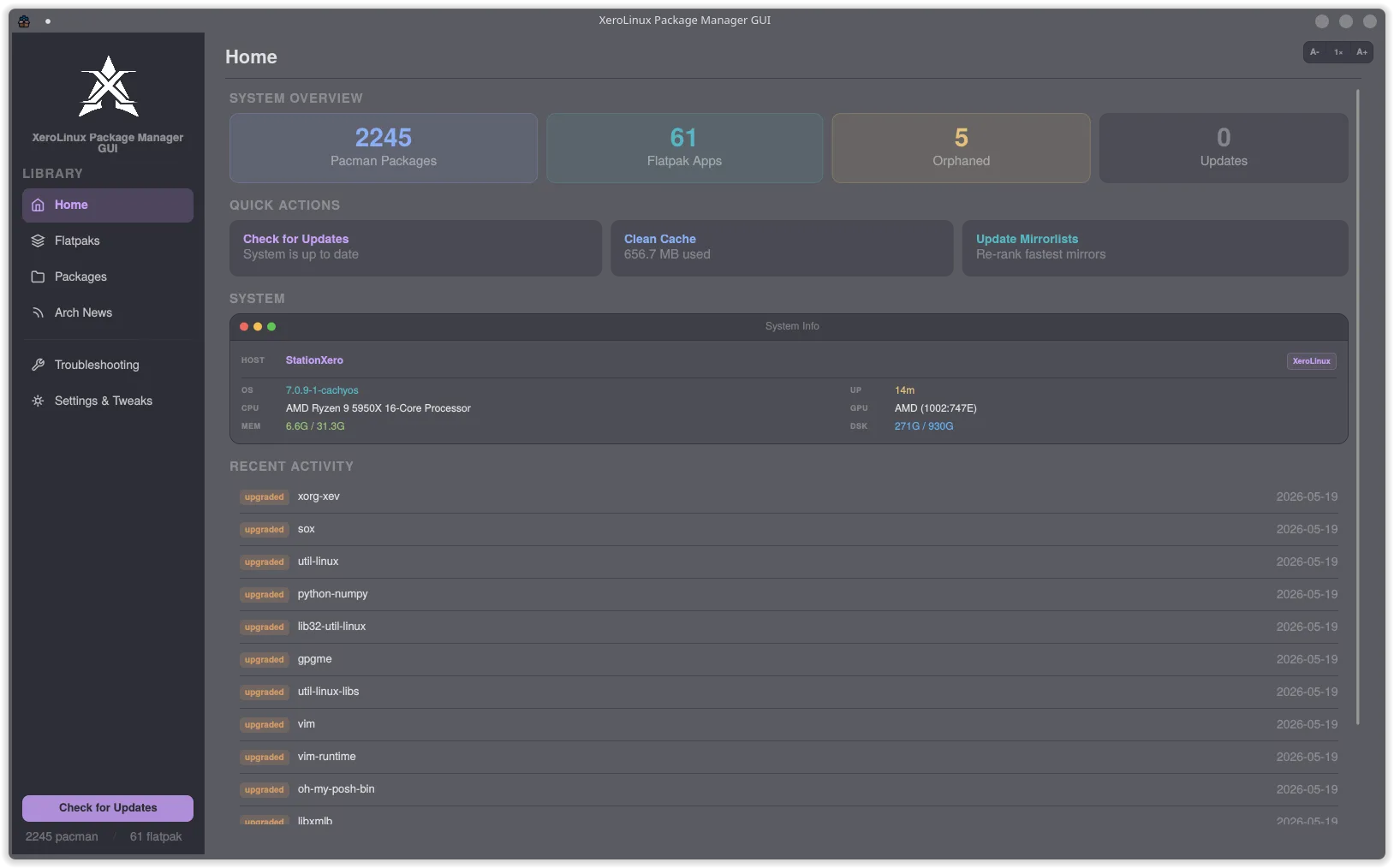Click Update Mirrorlists quick action
This screenshot has width=1394, height=868.
(x=1155, y=248)
